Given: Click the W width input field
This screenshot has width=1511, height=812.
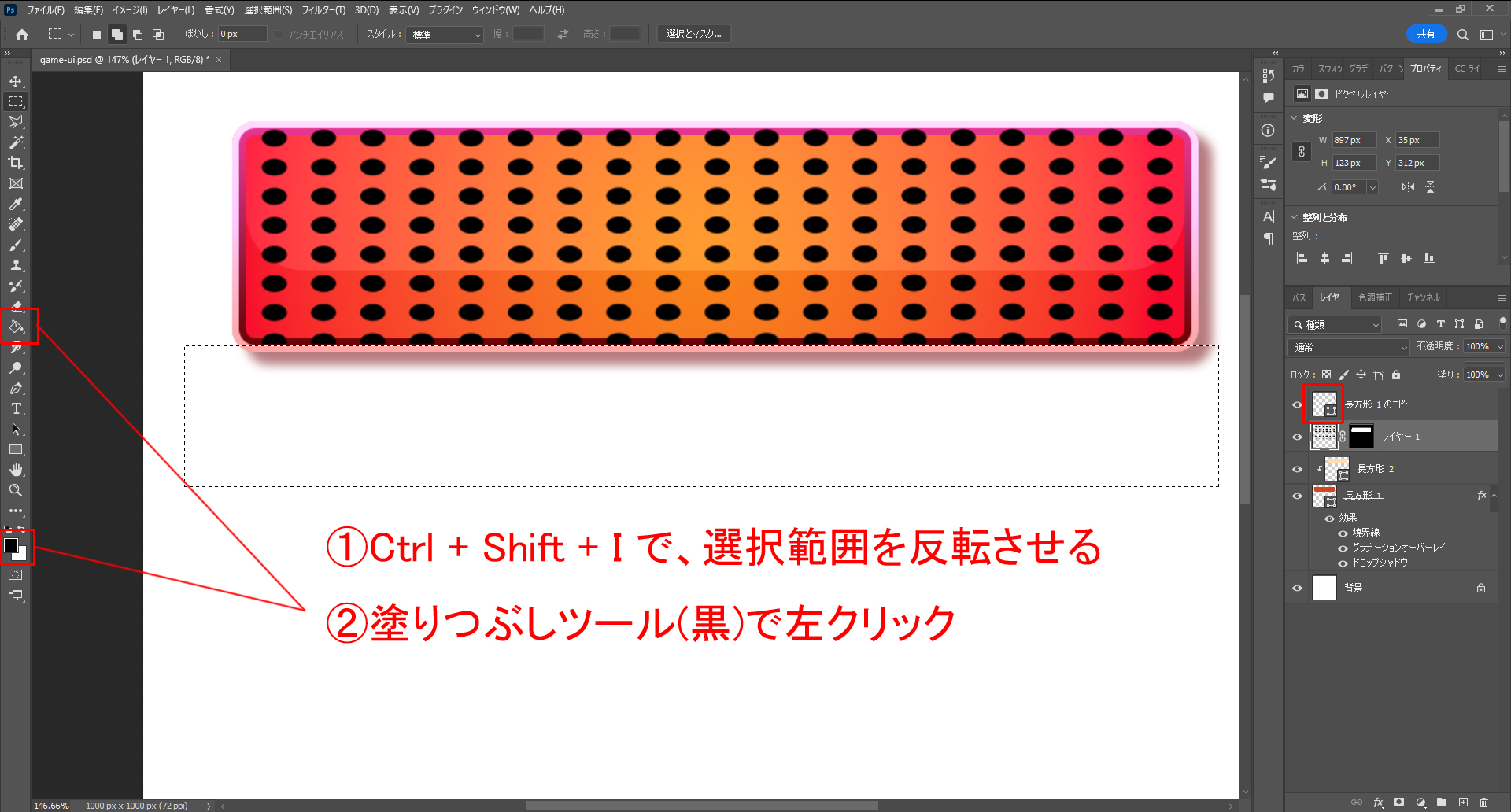Looking at the screenshot, I should coord(1353,140).
